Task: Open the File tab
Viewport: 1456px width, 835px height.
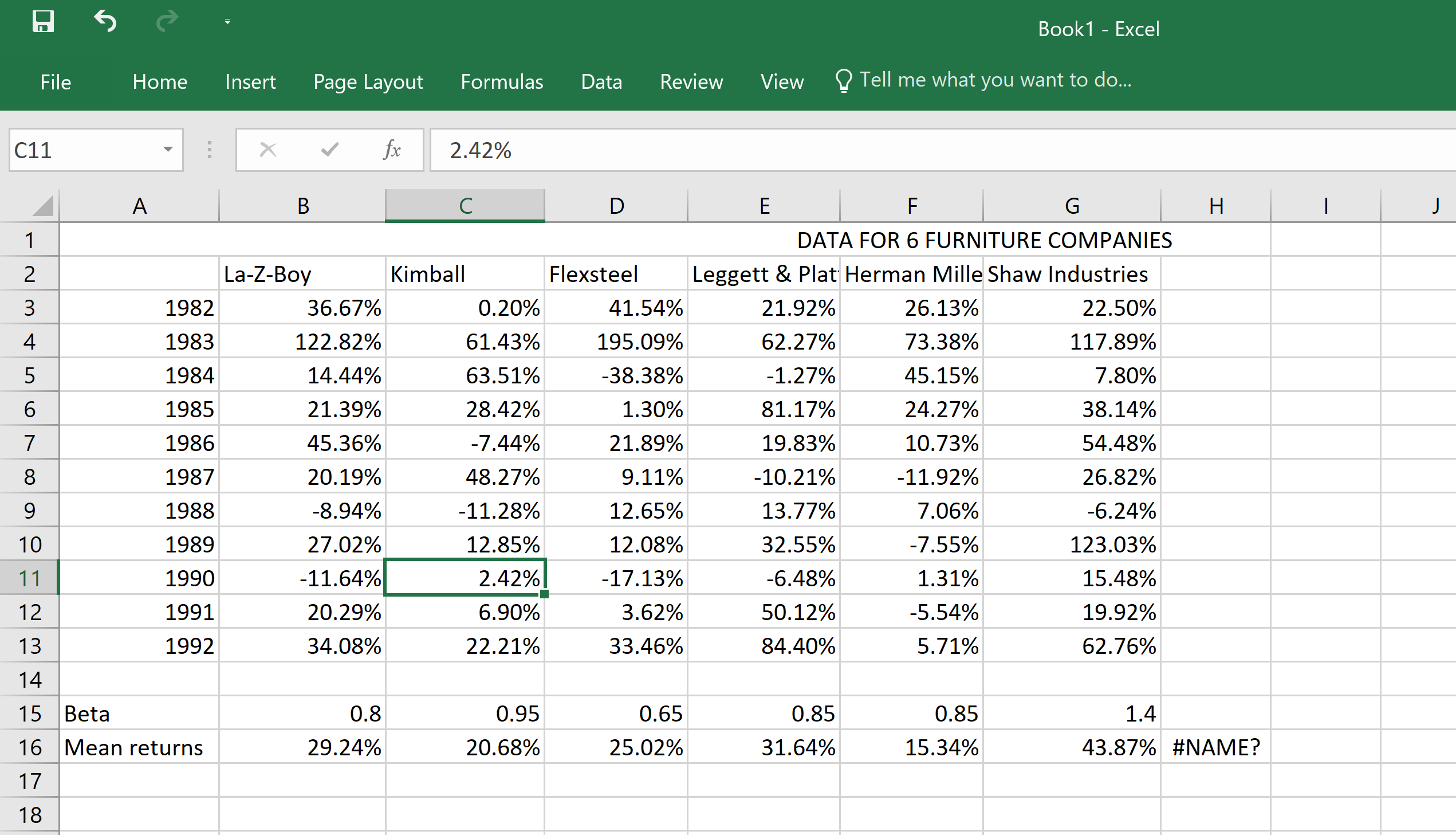Action: point(56,82)
